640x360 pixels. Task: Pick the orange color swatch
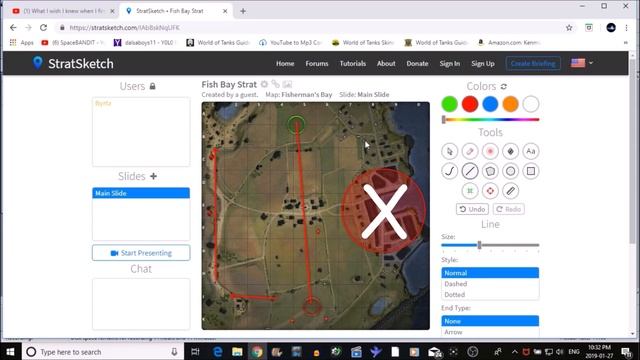tap(510, 104)
